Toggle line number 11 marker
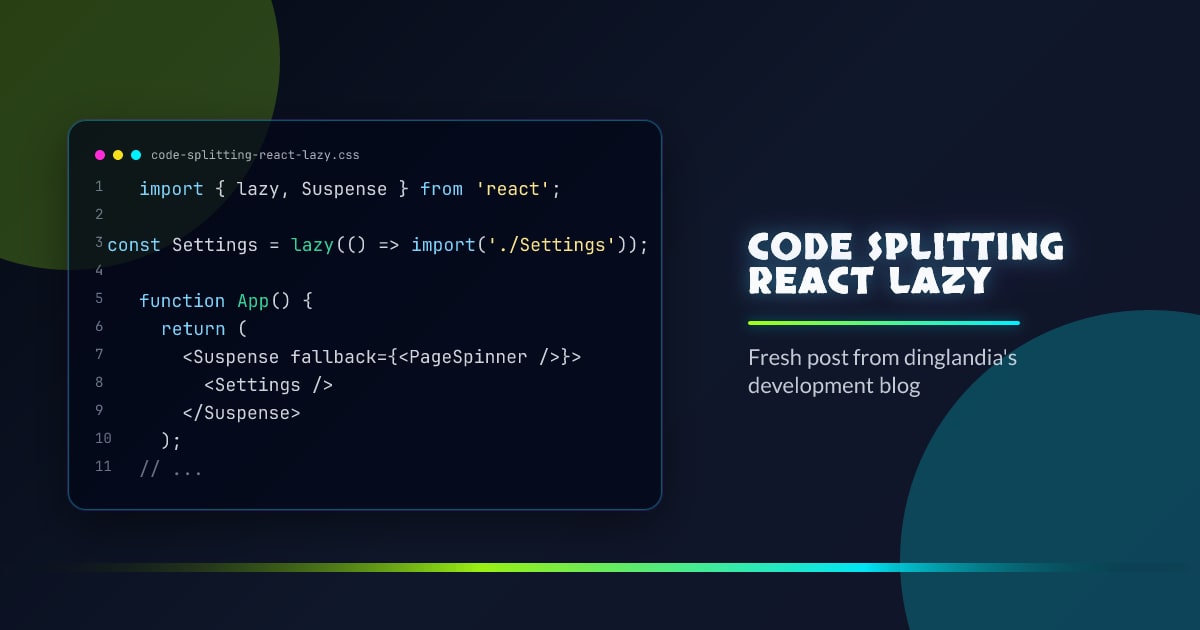Viewport: 1200px width, 630px height. pyautogui.click(x=103, y=466)
